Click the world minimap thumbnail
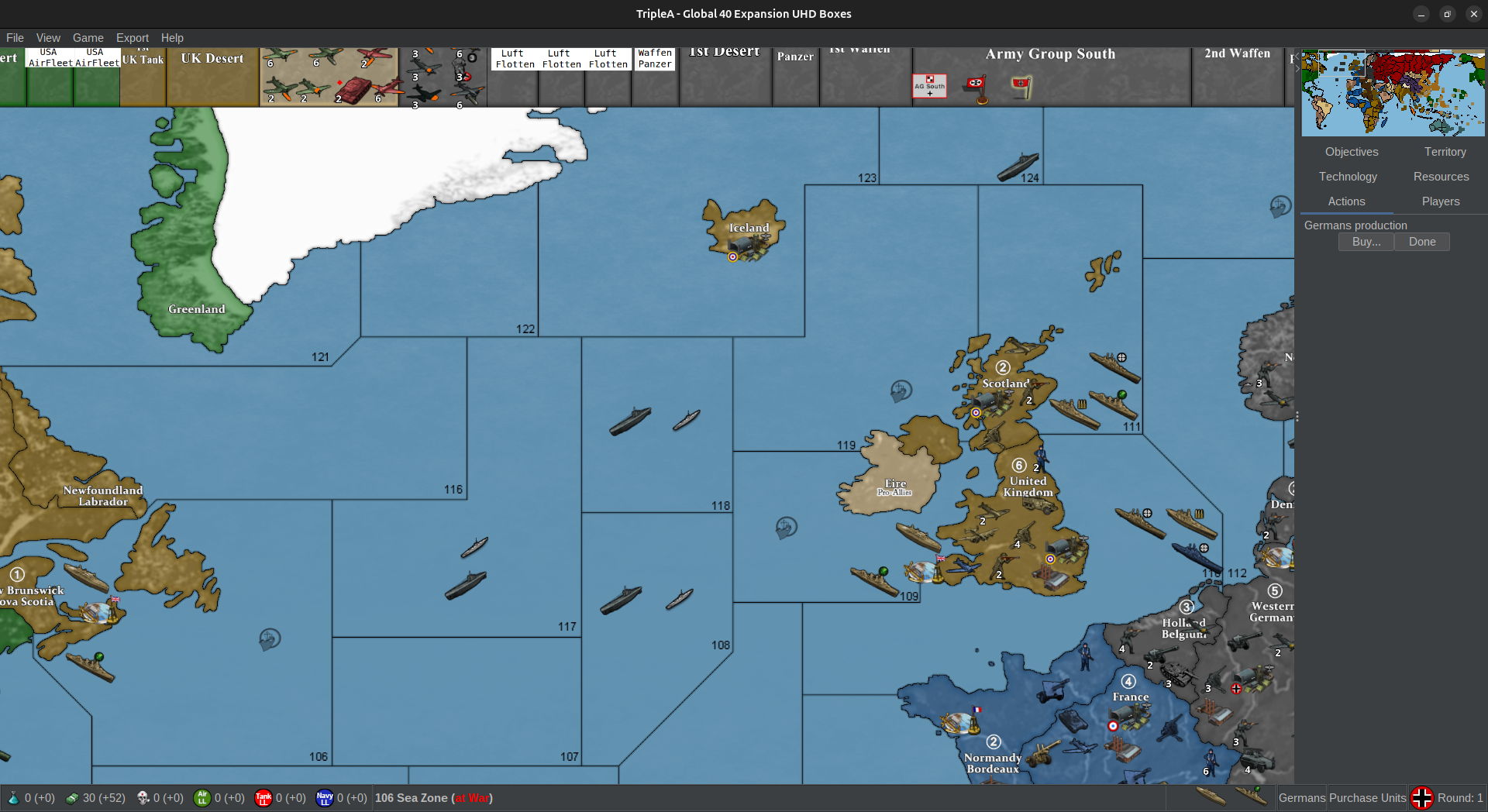This screenshot has width=1488, height=812. [x=1393, y=93]
